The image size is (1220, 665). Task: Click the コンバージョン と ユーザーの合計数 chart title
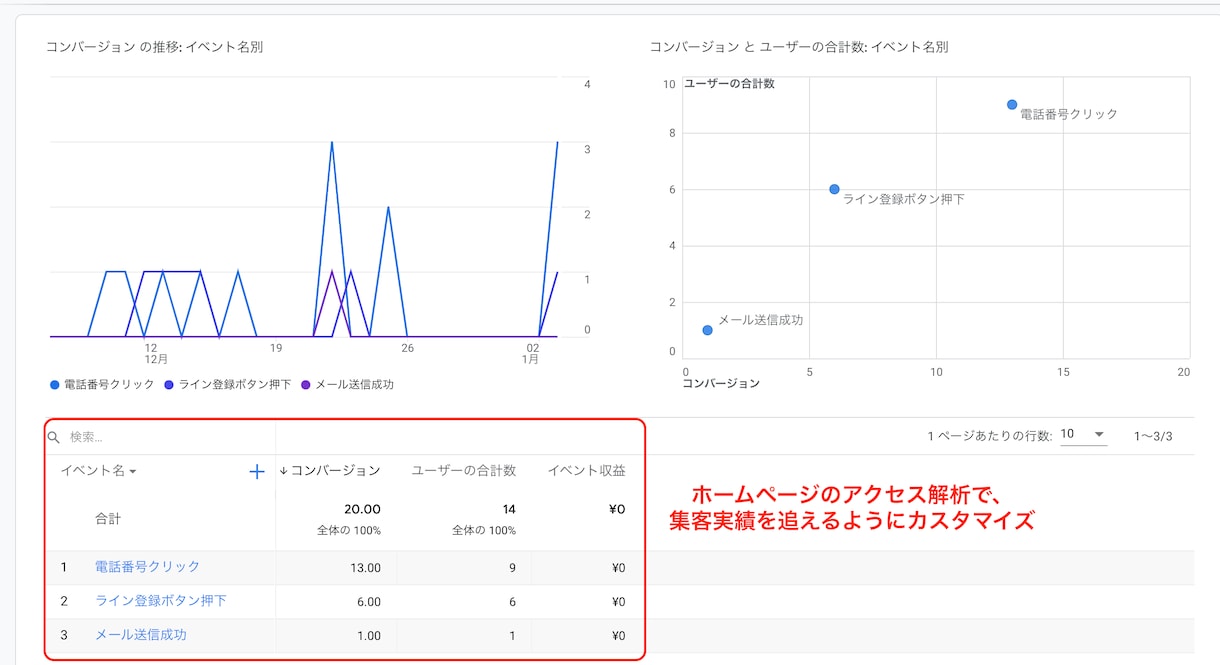pyautogui.click(x=799, y=47)
